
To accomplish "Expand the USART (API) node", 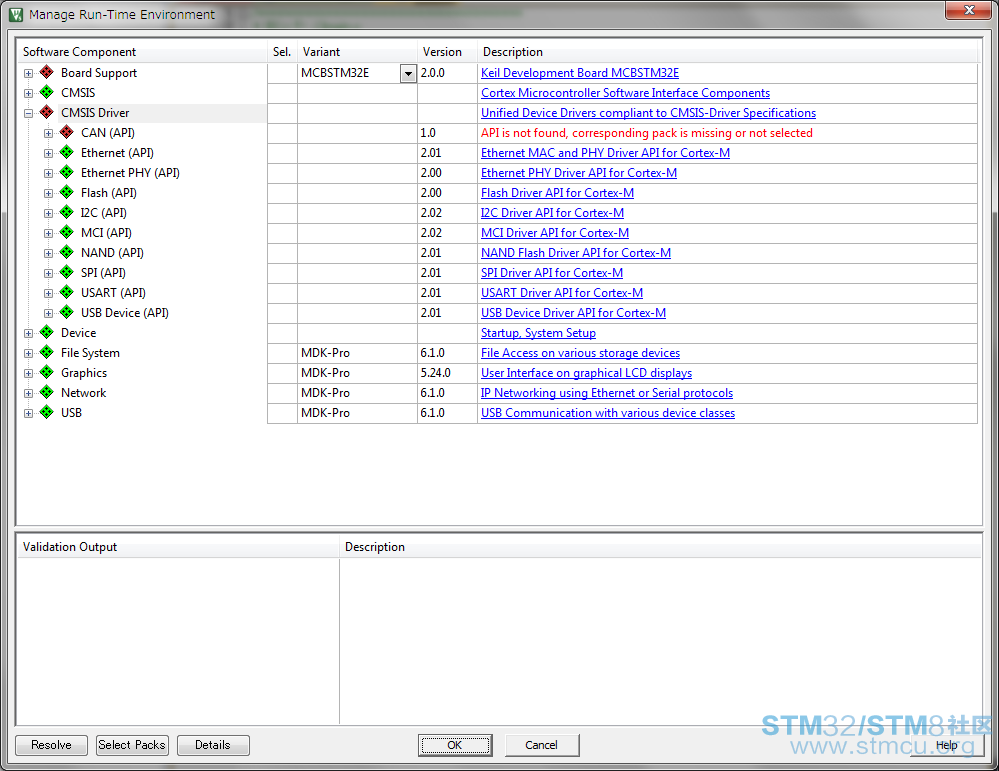I will click(x=48, y=293).
